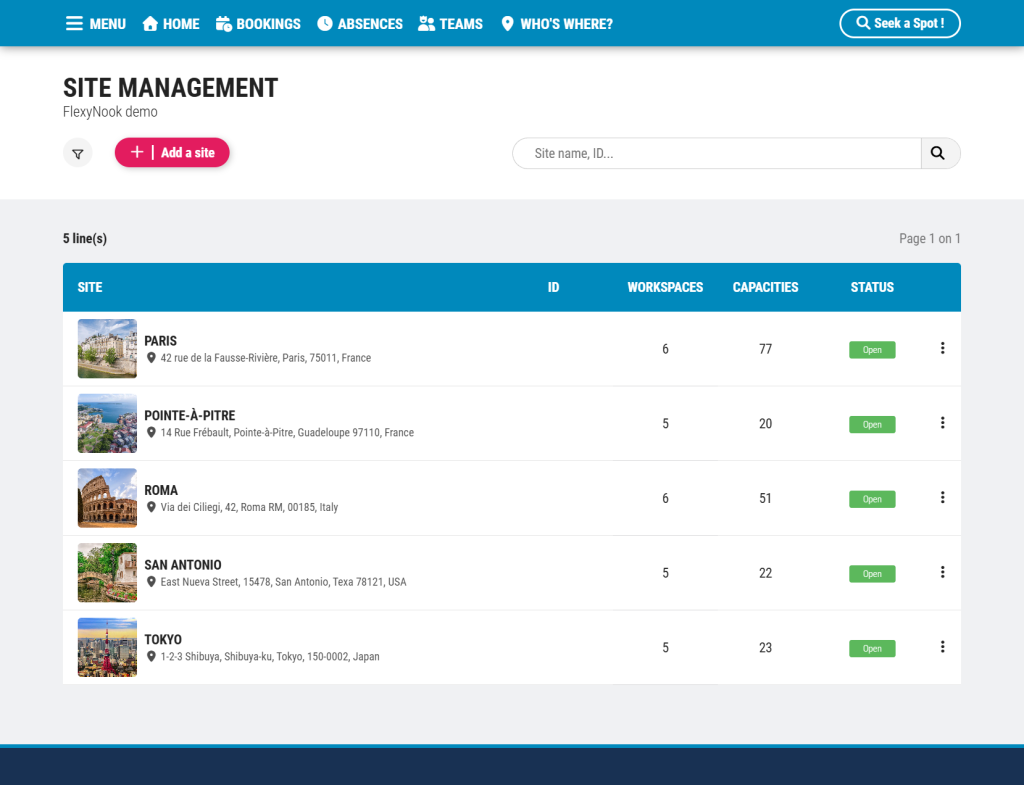Open Tokyo tower thumbnail image
1024x785 pixels.
pyautogui.click(x=107, y=647)
